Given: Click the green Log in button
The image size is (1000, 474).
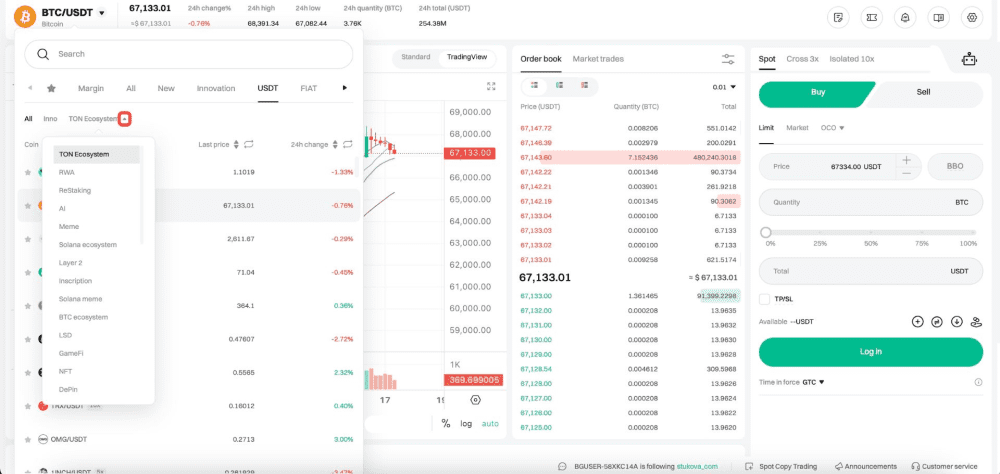Looking at the screenshot, I should tap(870, 352).
